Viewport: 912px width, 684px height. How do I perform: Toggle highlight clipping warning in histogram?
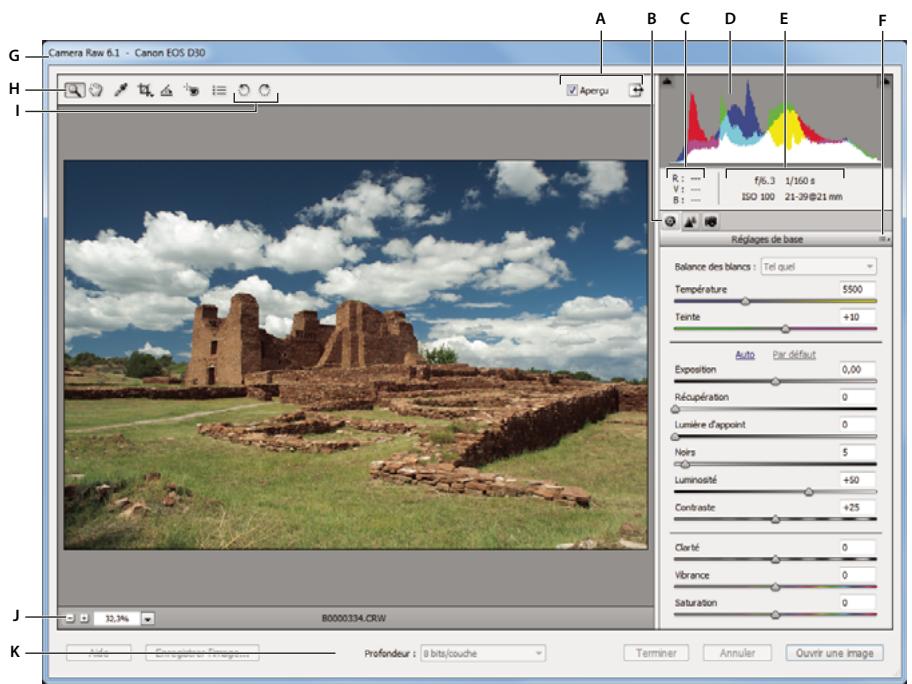pyautogui.click(x=886, y=81)
